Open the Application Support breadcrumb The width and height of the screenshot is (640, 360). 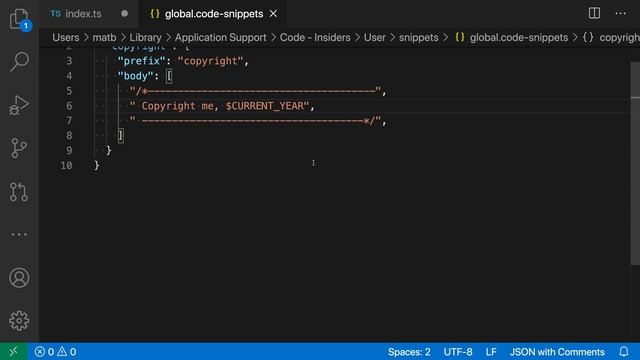221,38
